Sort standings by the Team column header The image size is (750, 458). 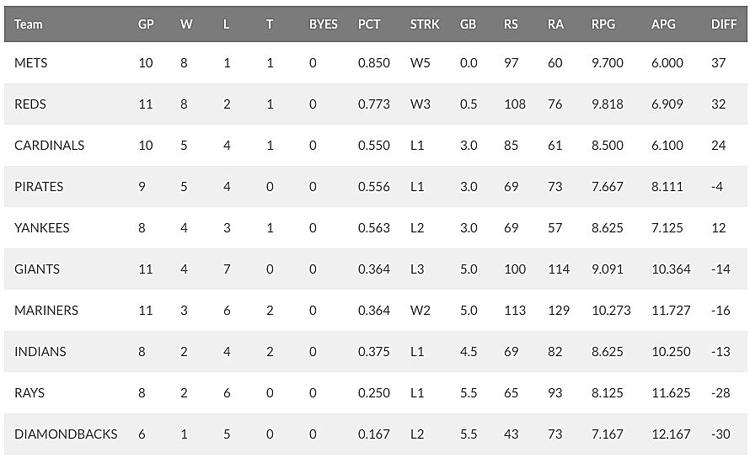28,24
